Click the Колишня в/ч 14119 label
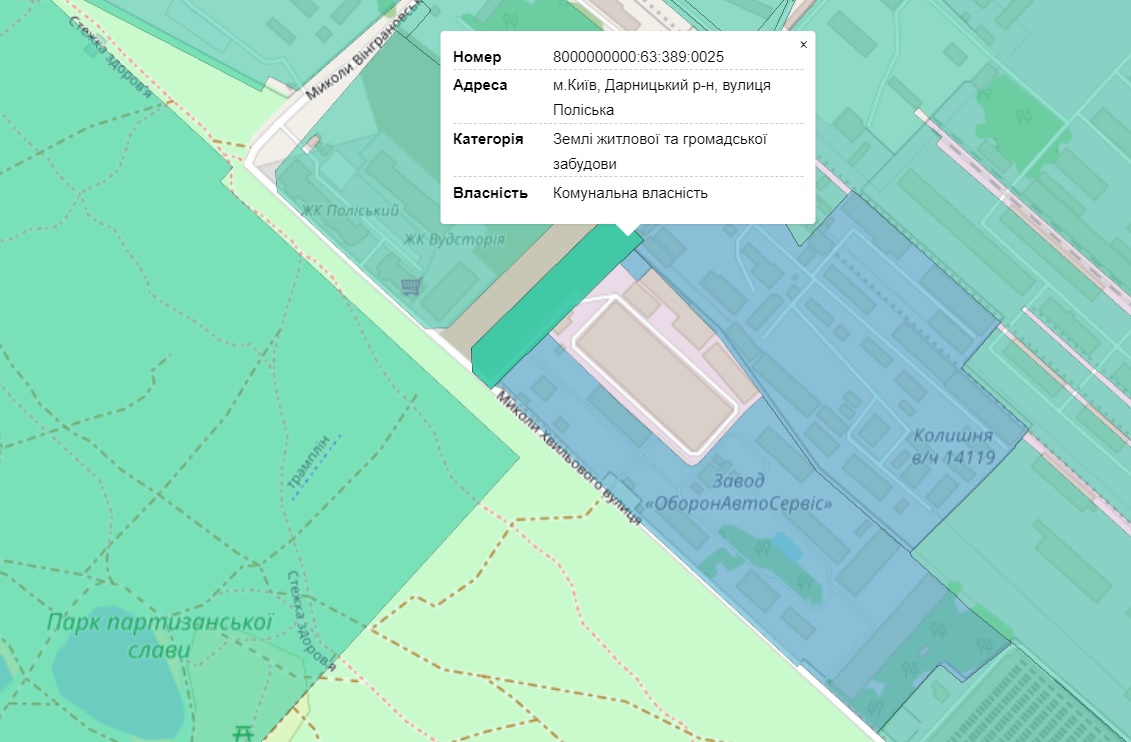 pyautogui.click(x=952, y=447)
